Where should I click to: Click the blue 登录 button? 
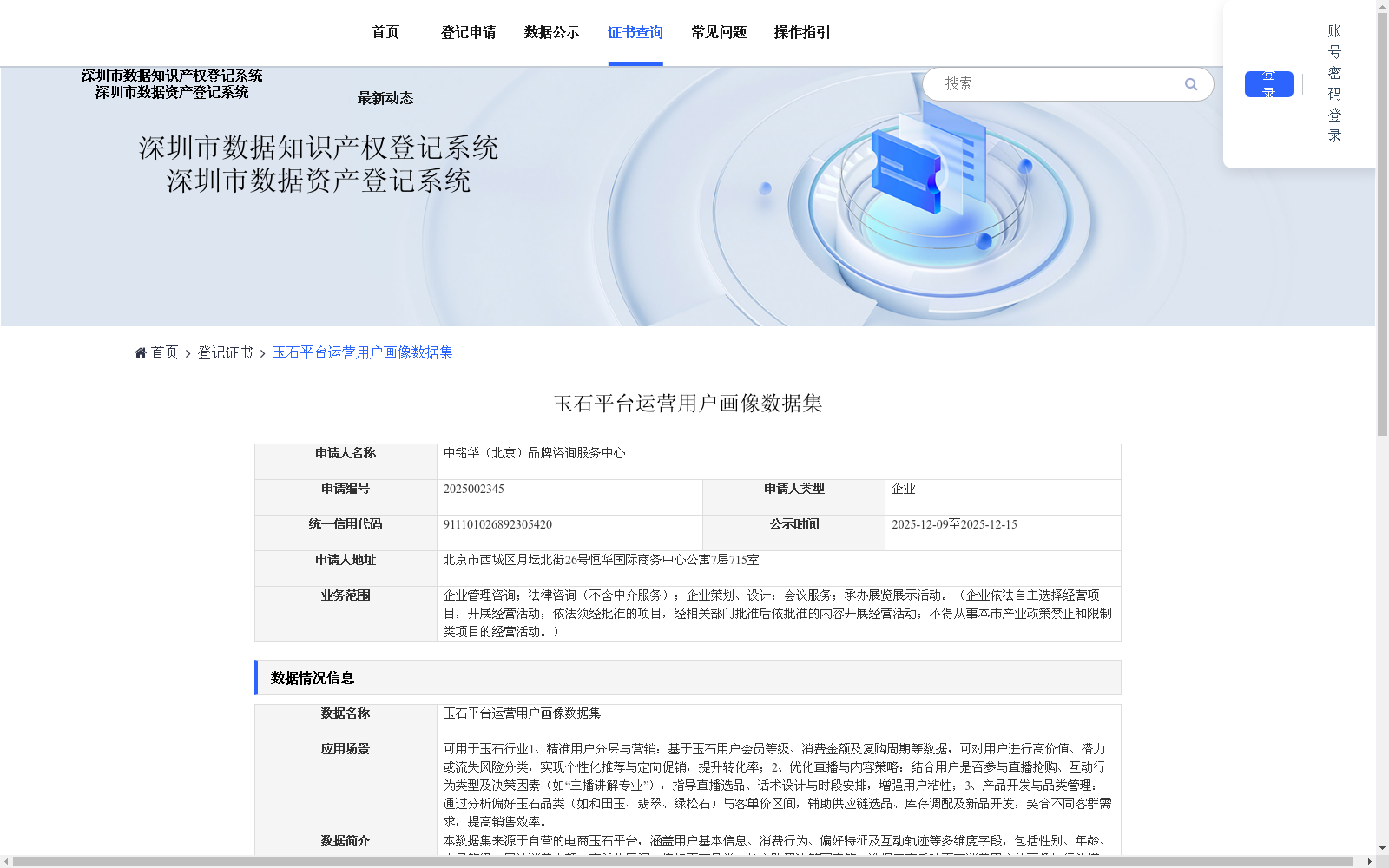[x=1268, y=84]
